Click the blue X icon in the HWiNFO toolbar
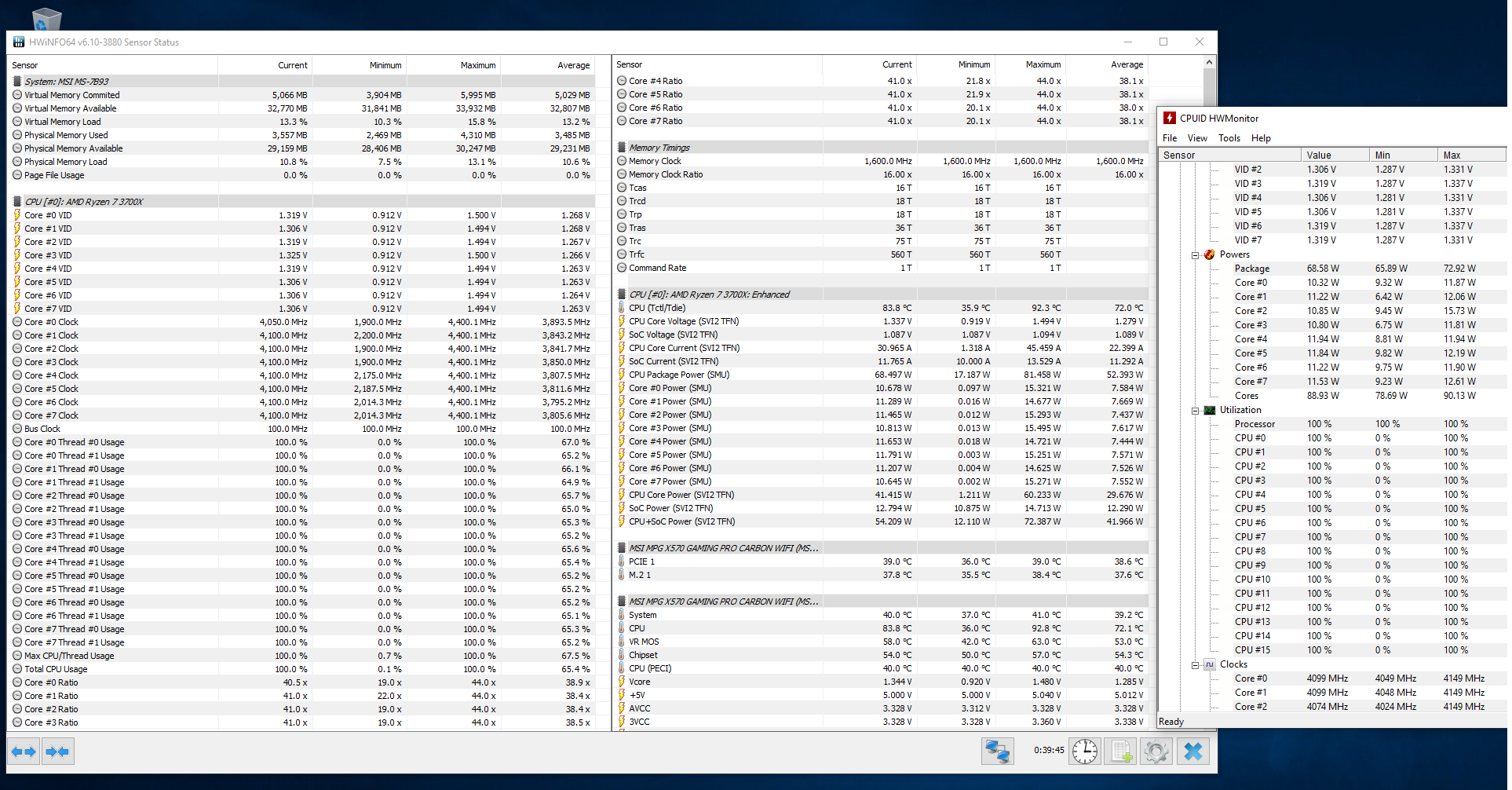 click(x=1192, y=752)
